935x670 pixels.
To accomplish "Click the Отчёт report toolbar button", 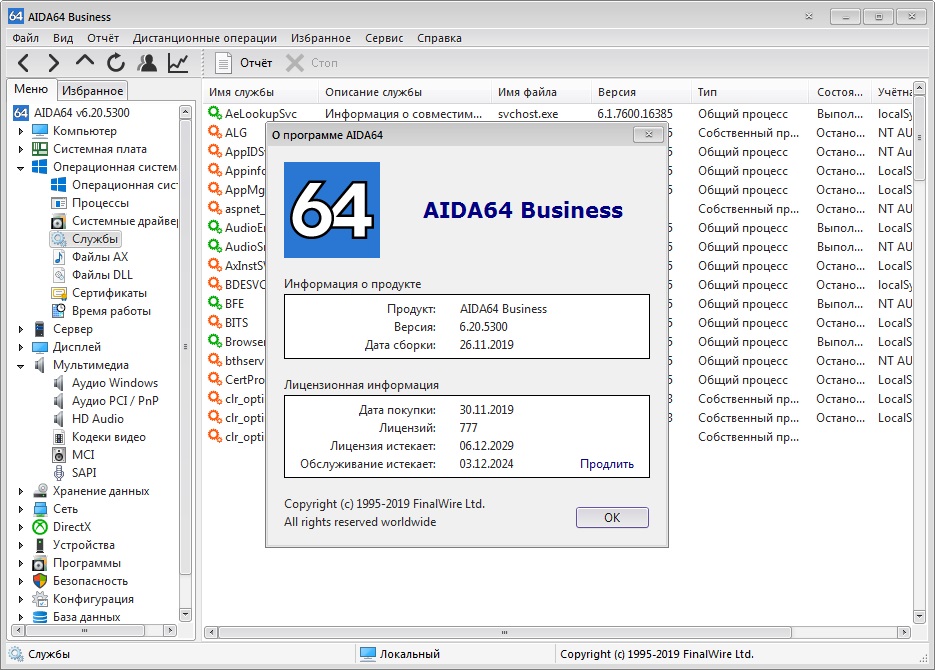I will point(243,63).
